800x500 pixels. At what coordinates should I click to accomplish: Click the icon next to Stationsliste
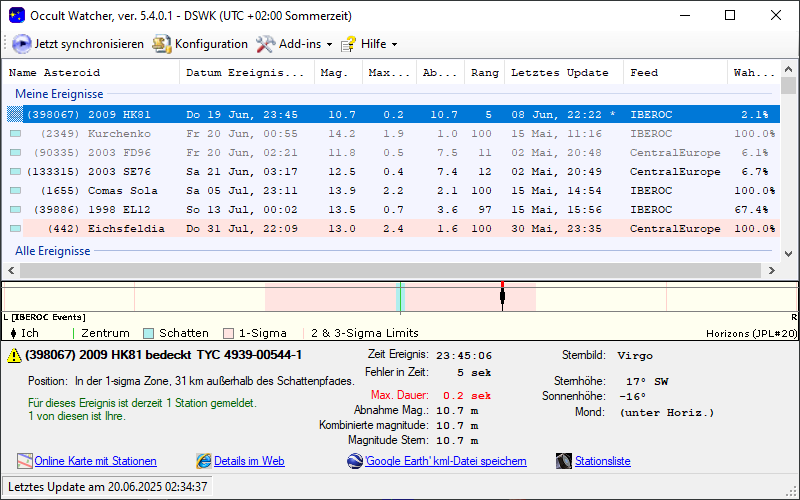564,461
